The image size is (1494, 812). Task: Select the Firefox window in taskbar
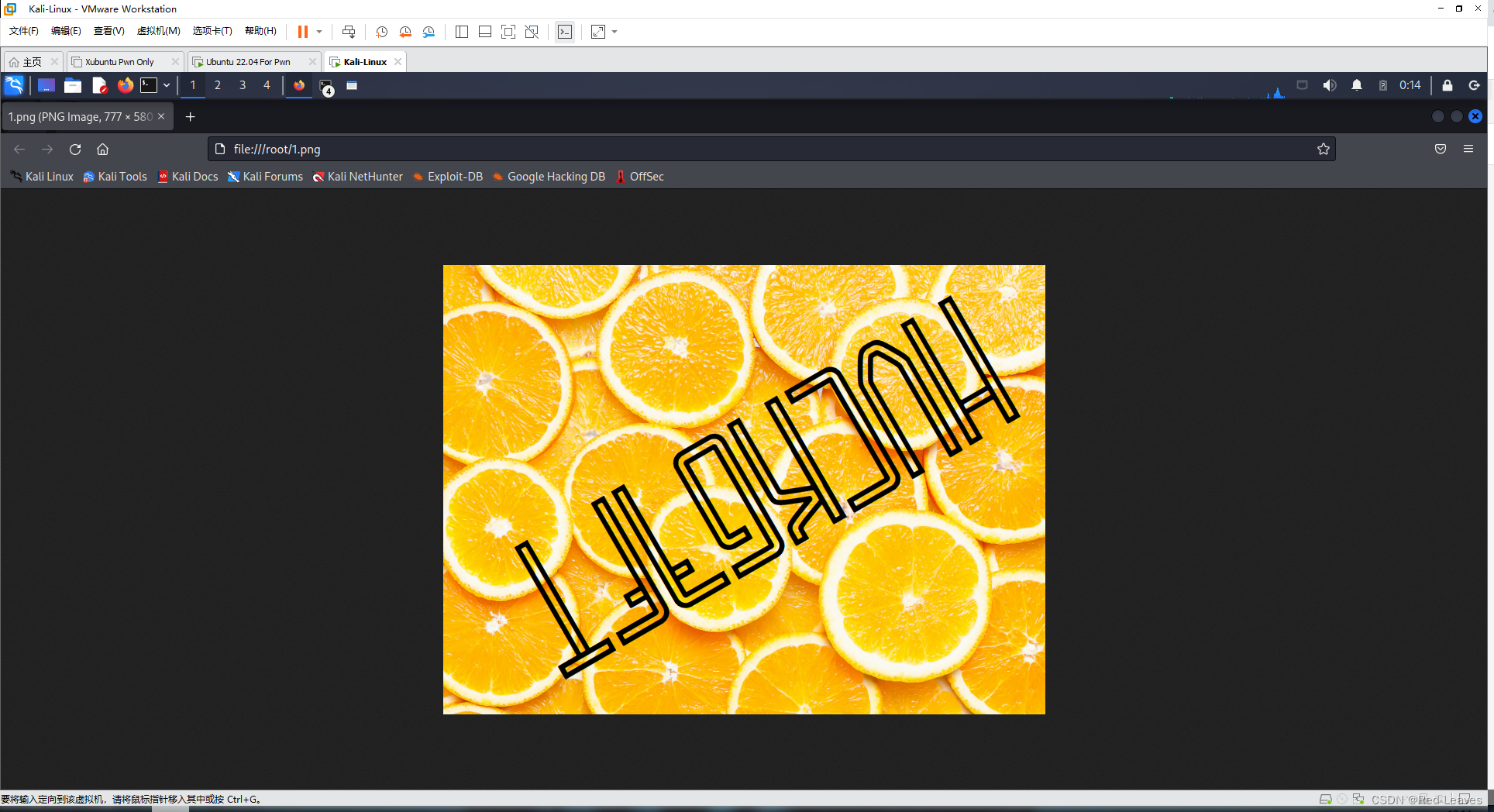299,85
